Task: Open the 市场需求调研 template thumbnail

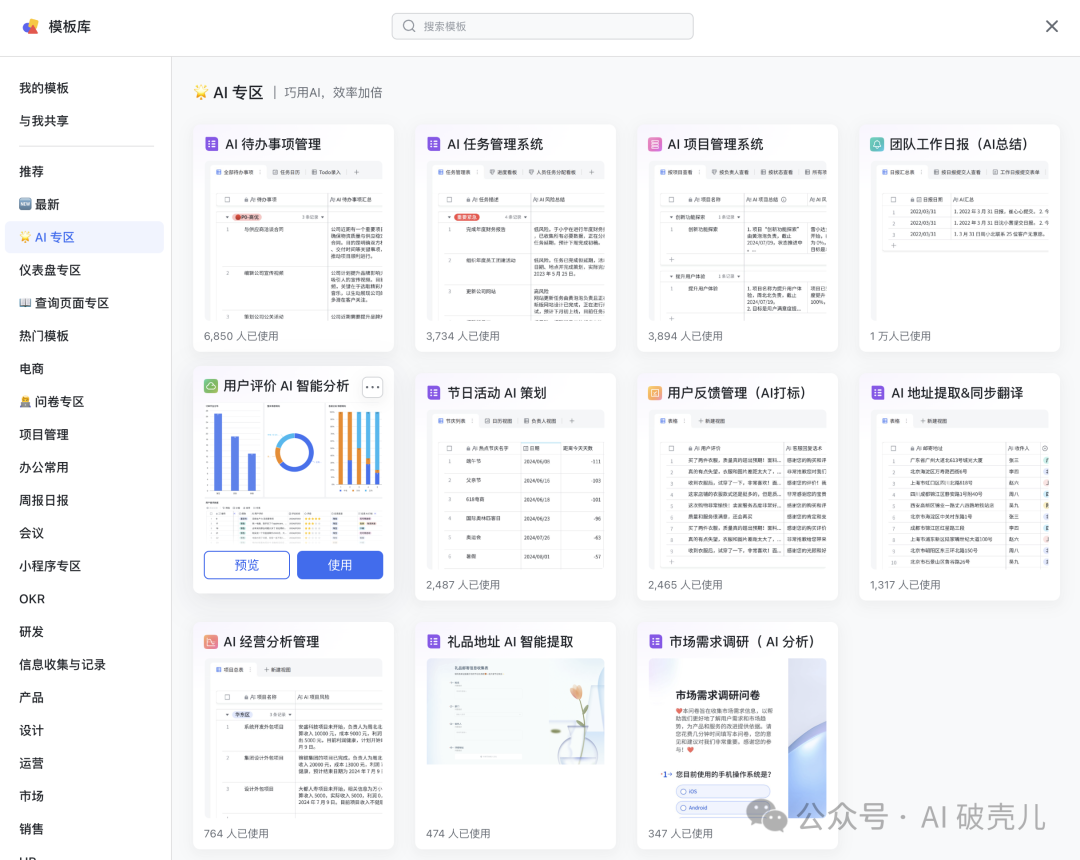Action: click(737, 738)
